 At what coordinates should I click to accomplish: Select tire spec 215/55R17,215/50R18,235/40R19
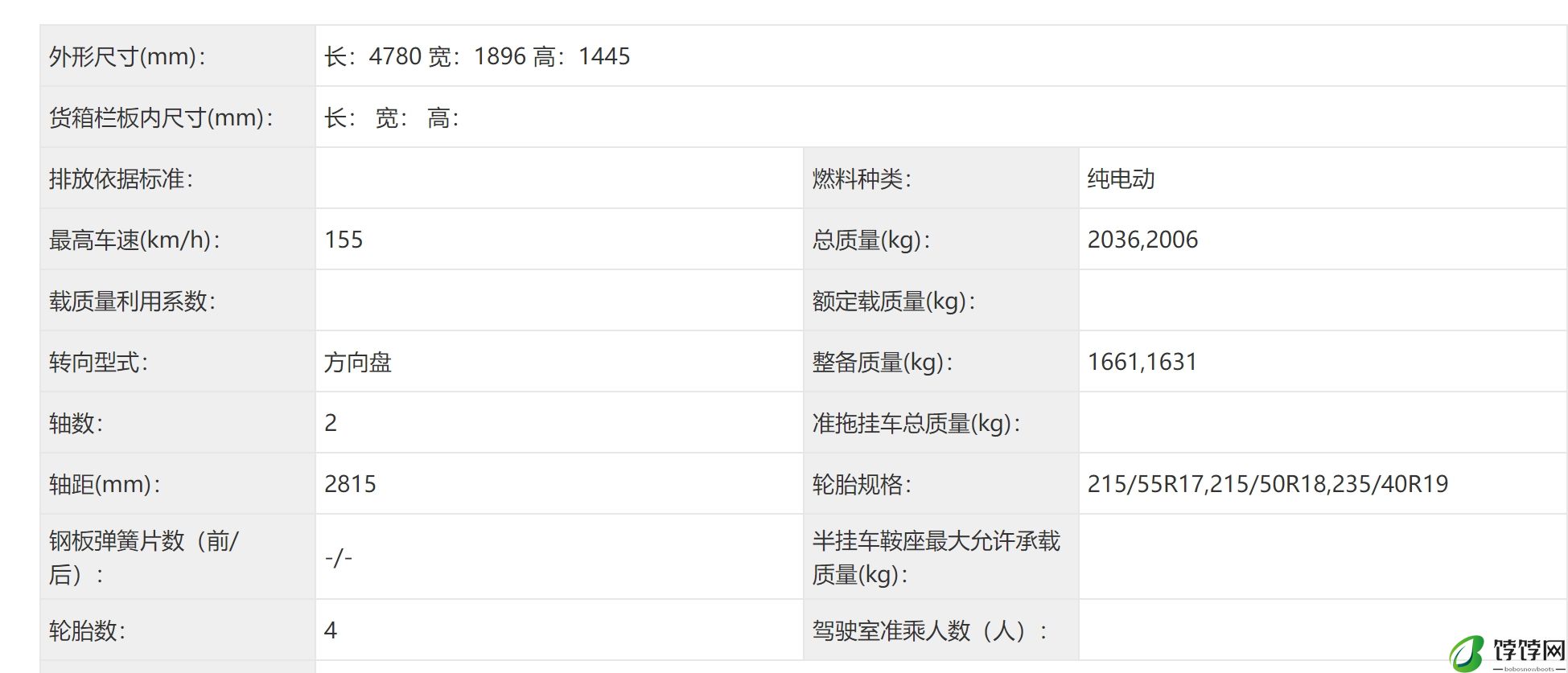pos(1267,484)
